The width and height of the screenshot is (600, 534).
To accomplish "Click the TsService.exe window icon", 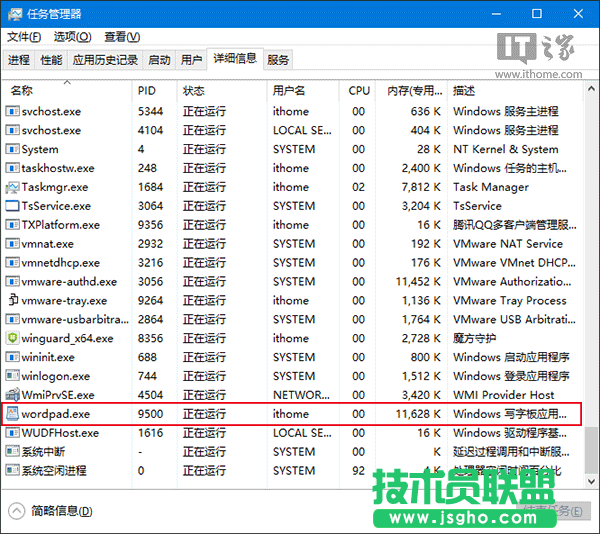I will click(12, 206).
